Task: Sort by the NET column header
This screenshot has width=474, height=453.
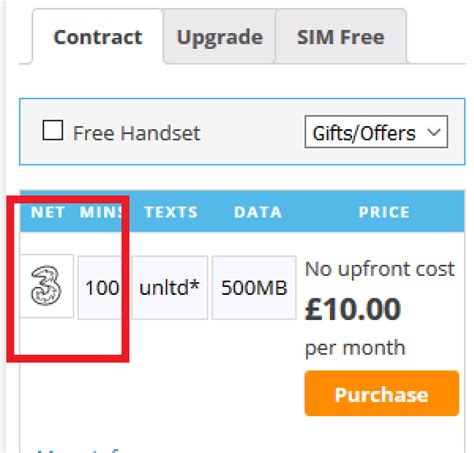Action: (x=48, y=212)
